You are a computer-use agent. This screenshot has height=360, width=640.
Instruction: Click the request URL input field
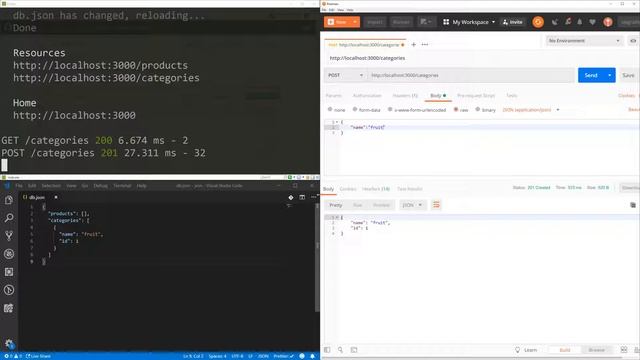[x=471, y=75]
